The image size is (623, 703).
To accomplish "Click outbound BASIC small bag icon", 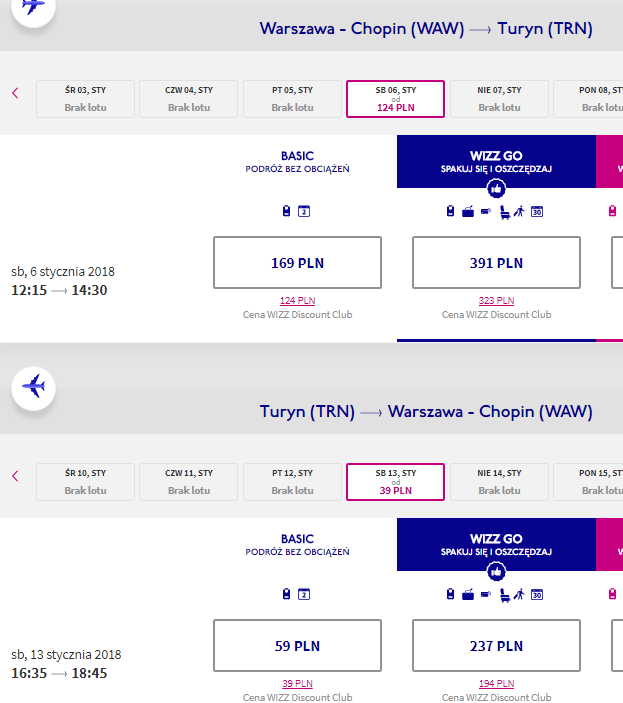I will click(x=286, y=211).
